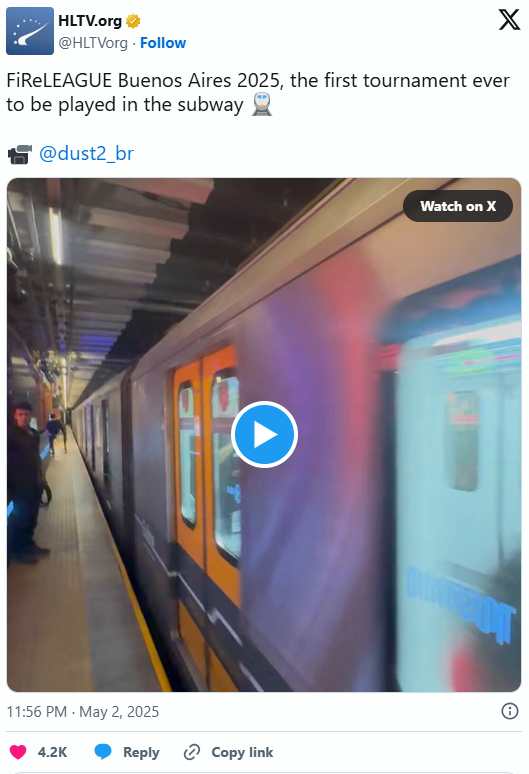Image resolution: width=529 pixels, height=774 pixels.
Task: Click the tweet text about FiReLEAGUE
Action: (258, 92)
